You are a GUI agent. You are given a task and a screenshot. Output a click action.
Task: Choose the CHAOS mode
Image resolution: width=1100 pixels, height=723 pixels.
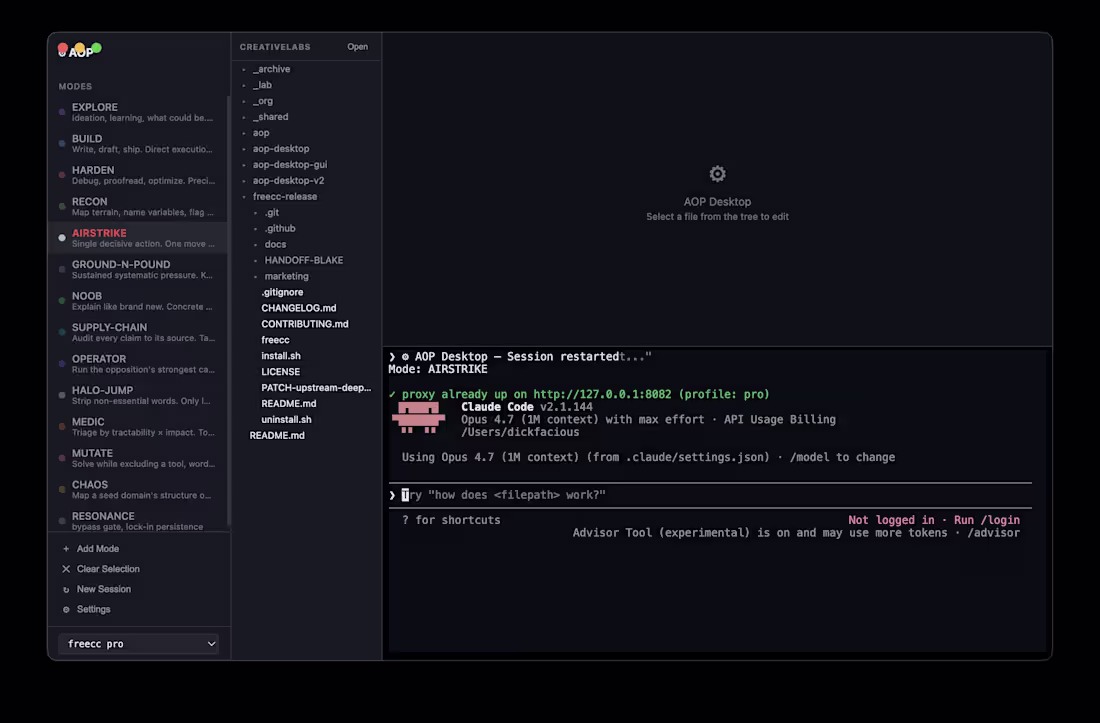(x=138, y=489)
